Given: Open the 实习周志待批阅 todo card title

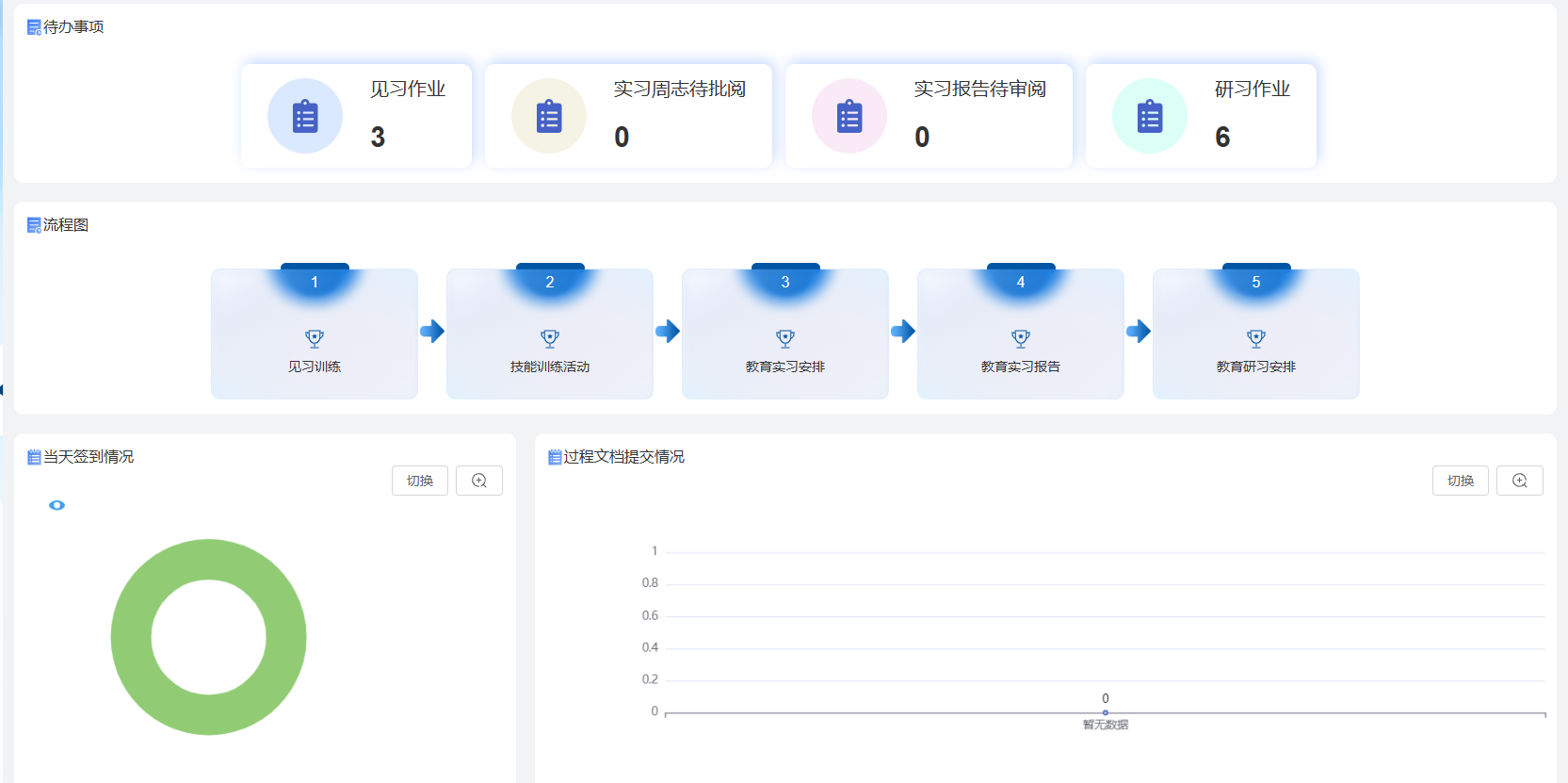Looking at the screenshot, I should 680,89.
